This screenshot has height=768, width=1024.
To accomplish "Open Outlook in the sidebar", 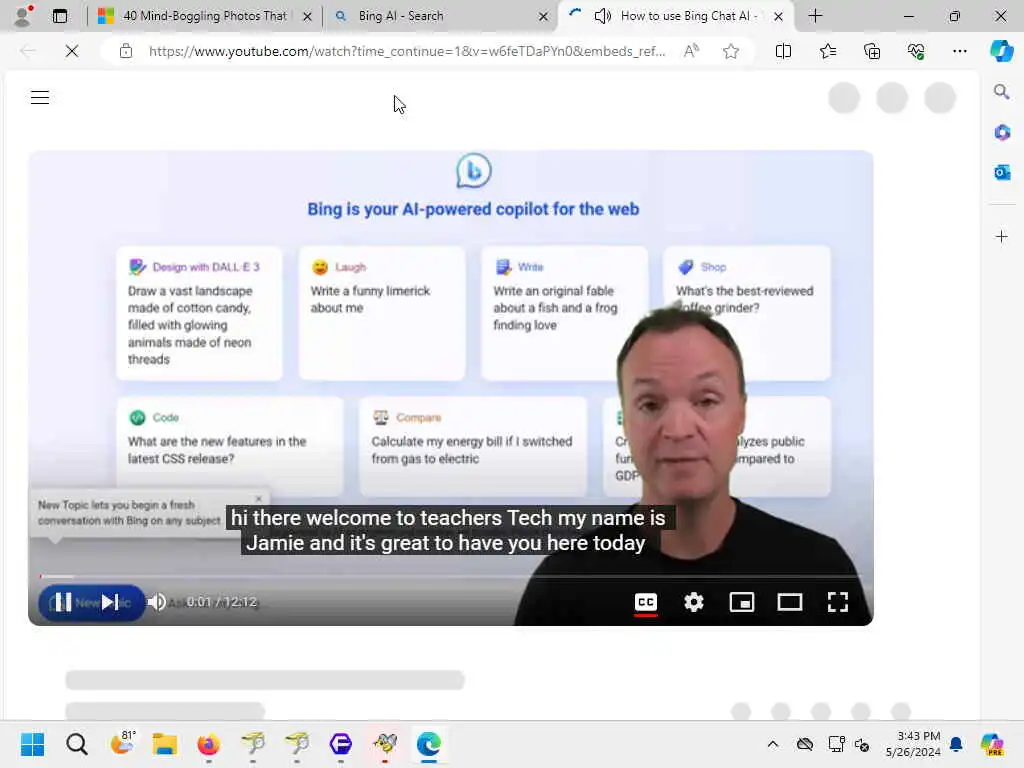I will click(1002, 172).
